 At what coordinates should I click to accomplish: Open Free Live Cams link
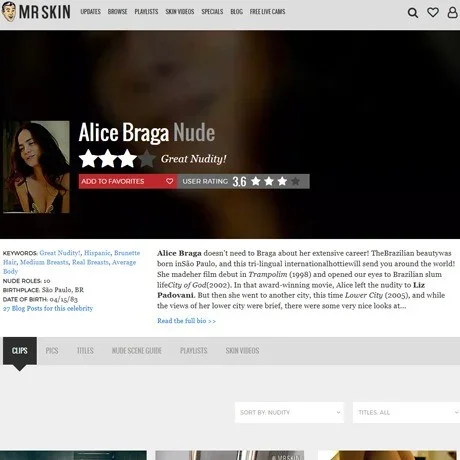point(267,12)
